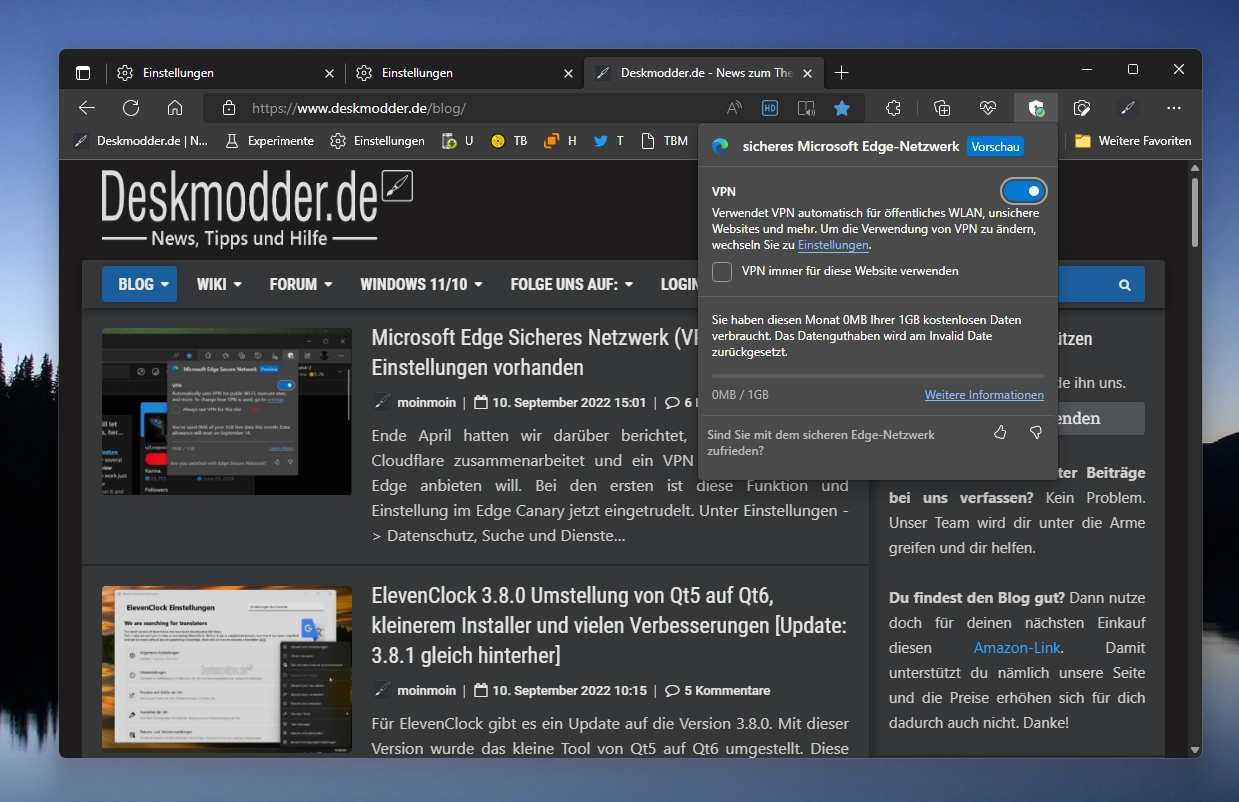
Task: Open Immersive Reader icon
Action: pyautogui.click(x=806, y=108)
